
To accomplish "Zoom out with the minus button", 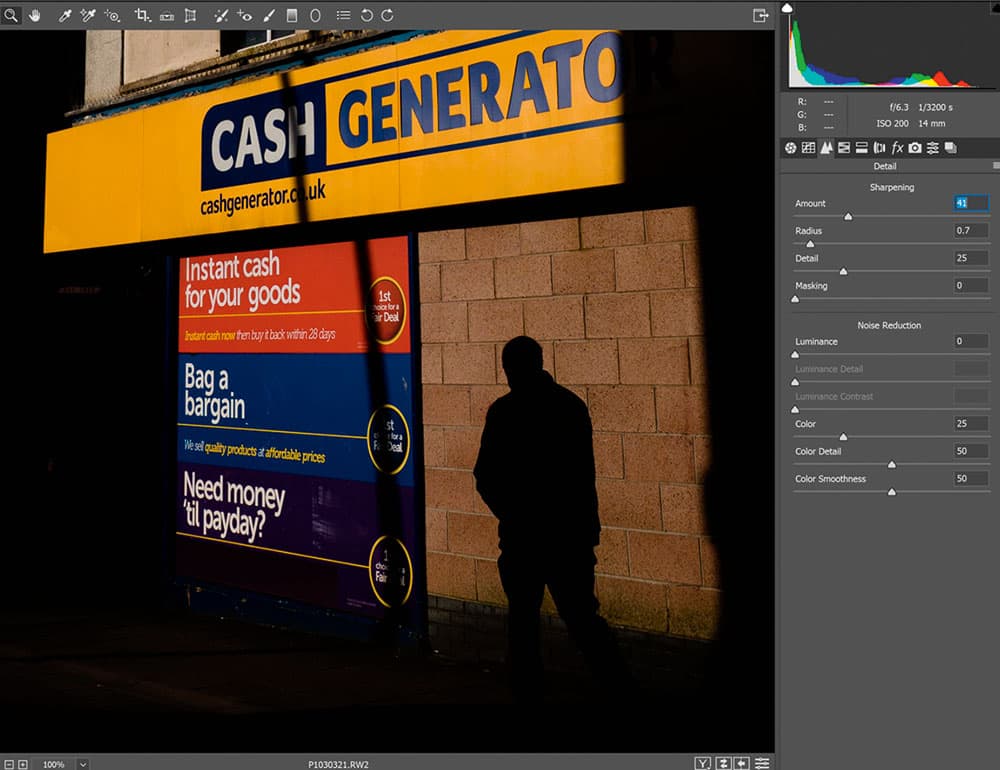I will point(9,764).
